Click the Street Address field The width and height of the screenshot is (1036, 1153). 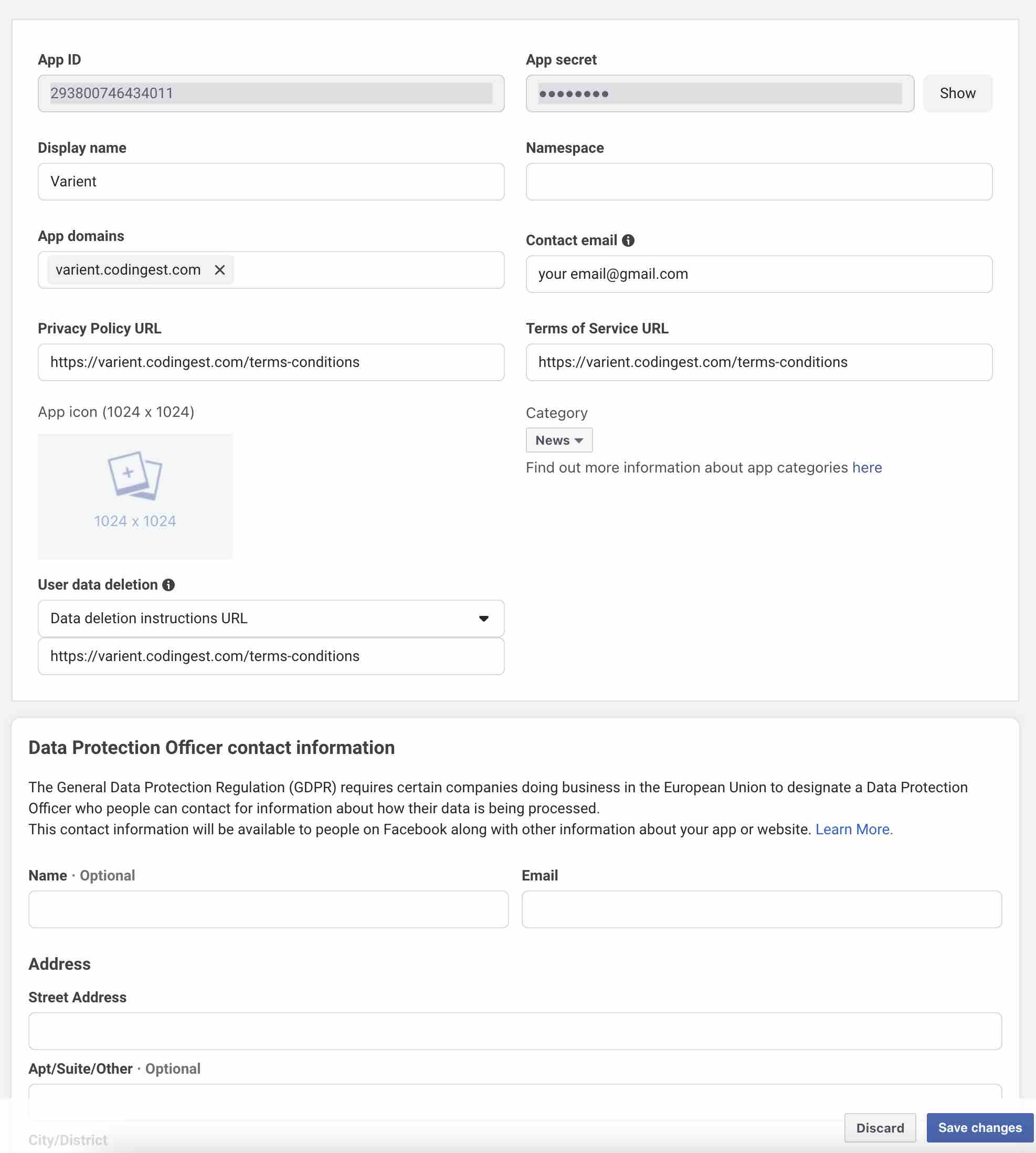pos(514,1031)
